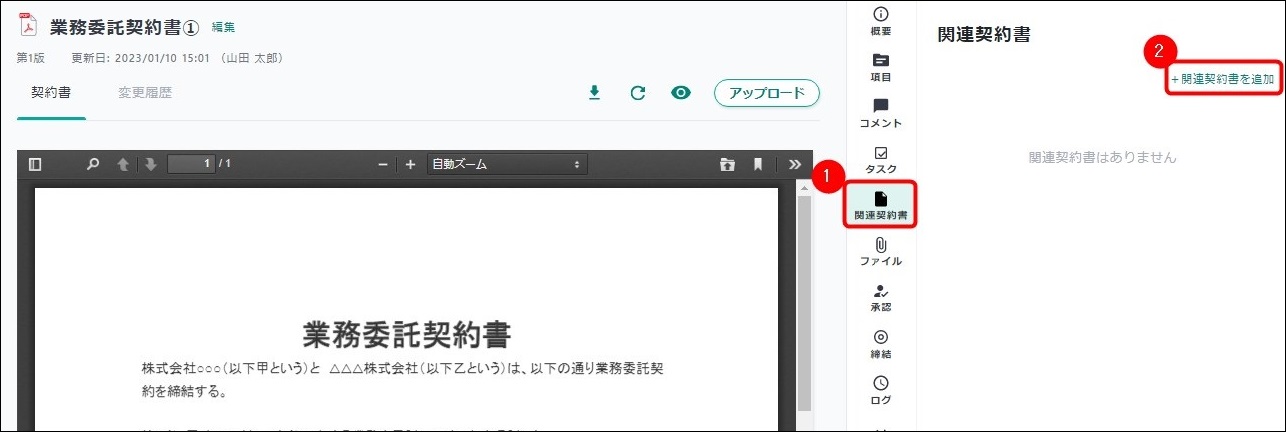
Task: Download the contract PDF
Action: 594,93
